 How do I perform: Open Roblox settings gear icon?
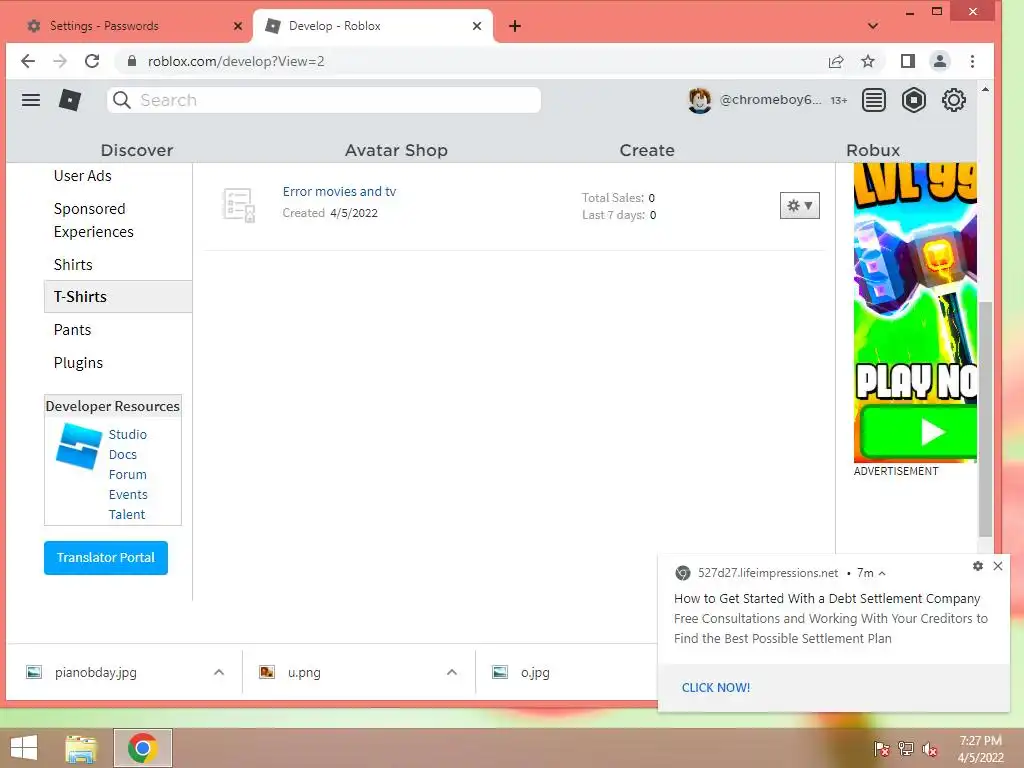[953, 100]
